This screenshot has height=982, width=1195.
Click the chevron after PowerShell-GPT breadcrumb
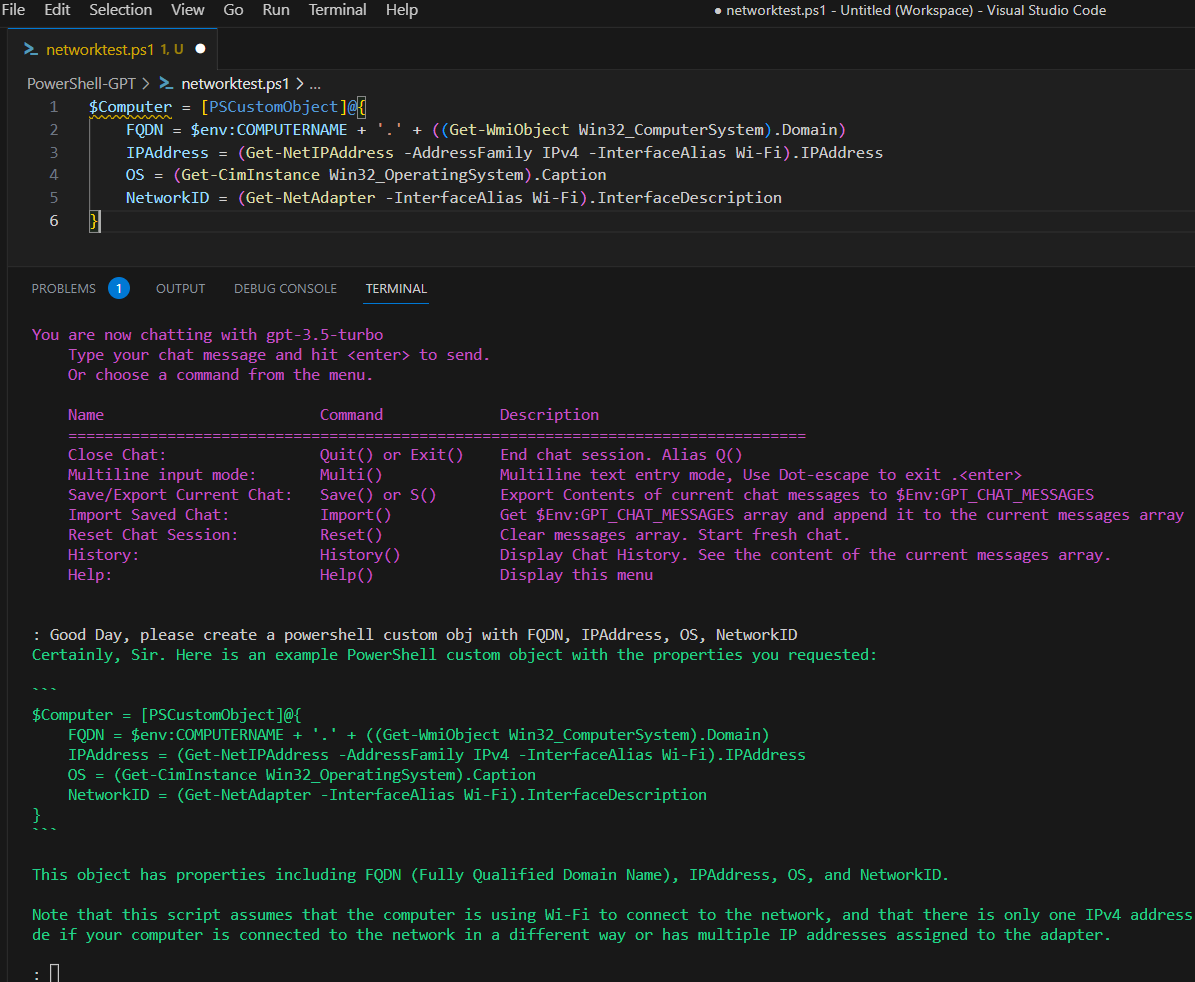click(146, 84)
